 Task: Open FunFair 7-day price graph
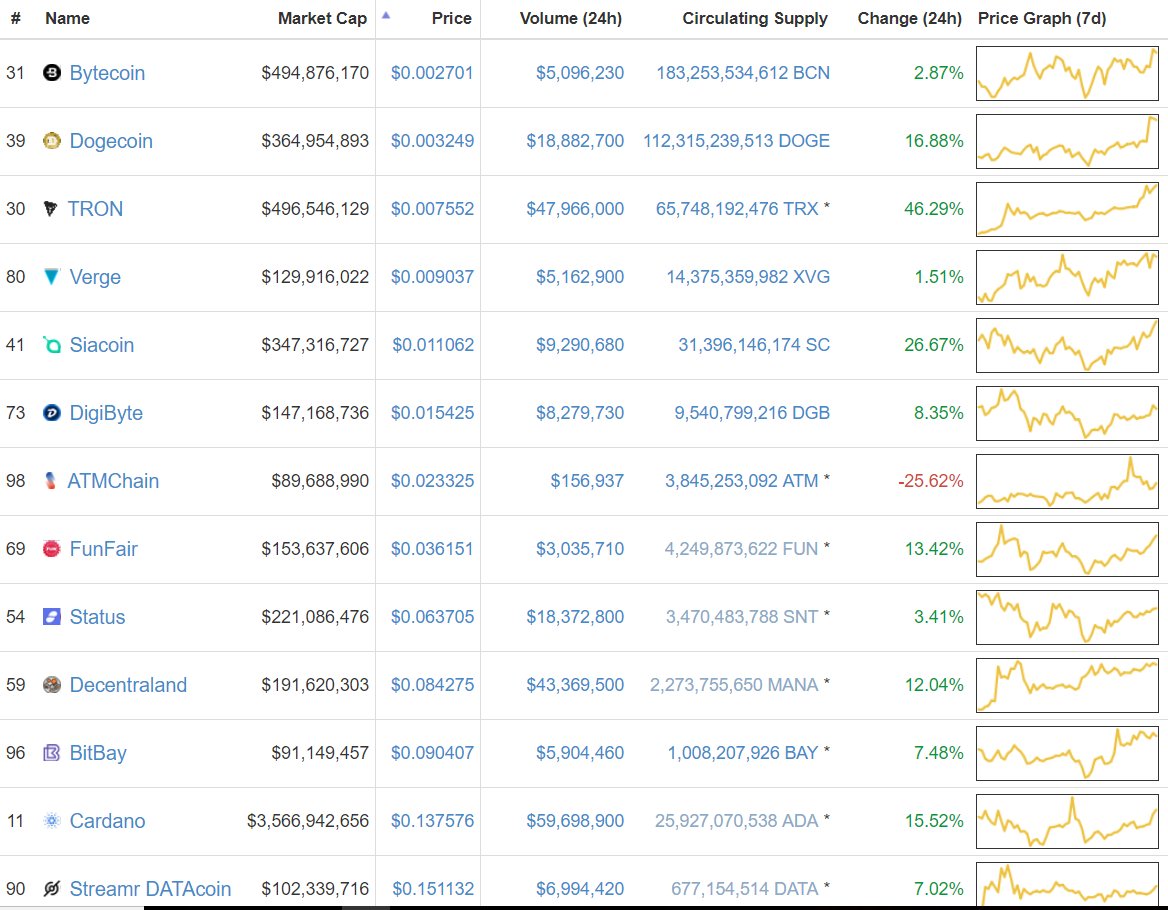pos(1067,549)
